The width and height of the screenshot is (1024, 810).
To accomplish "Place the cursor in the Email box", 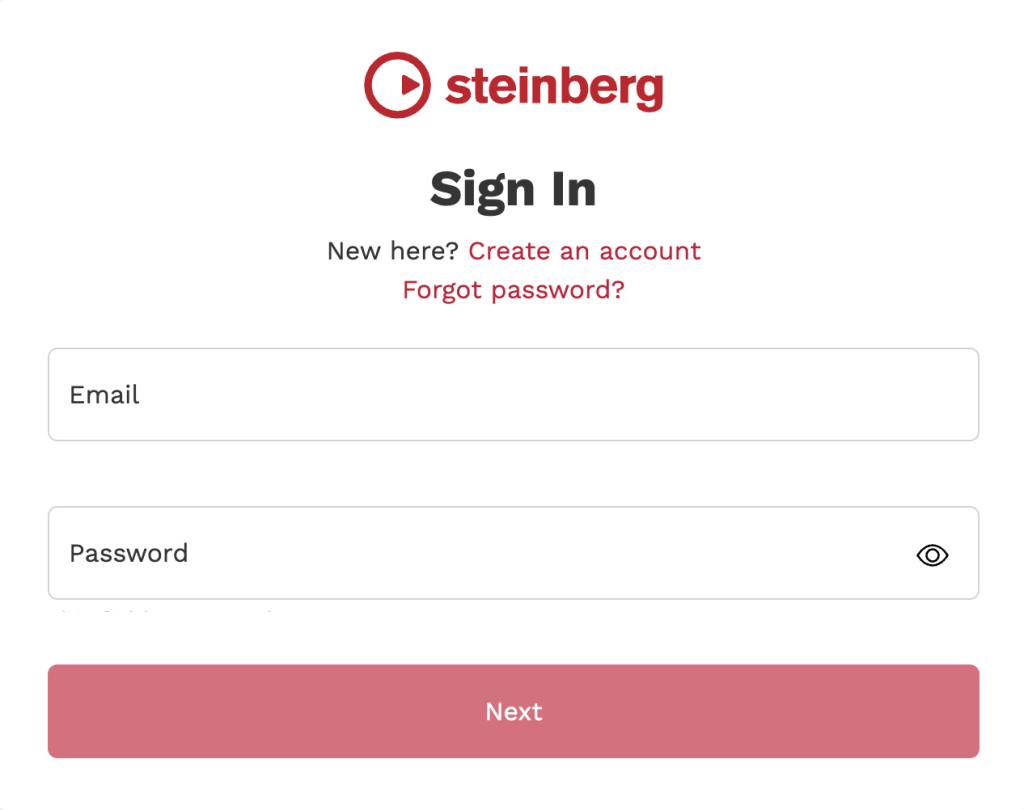I will pyautogui.click(x=513, y=394).
